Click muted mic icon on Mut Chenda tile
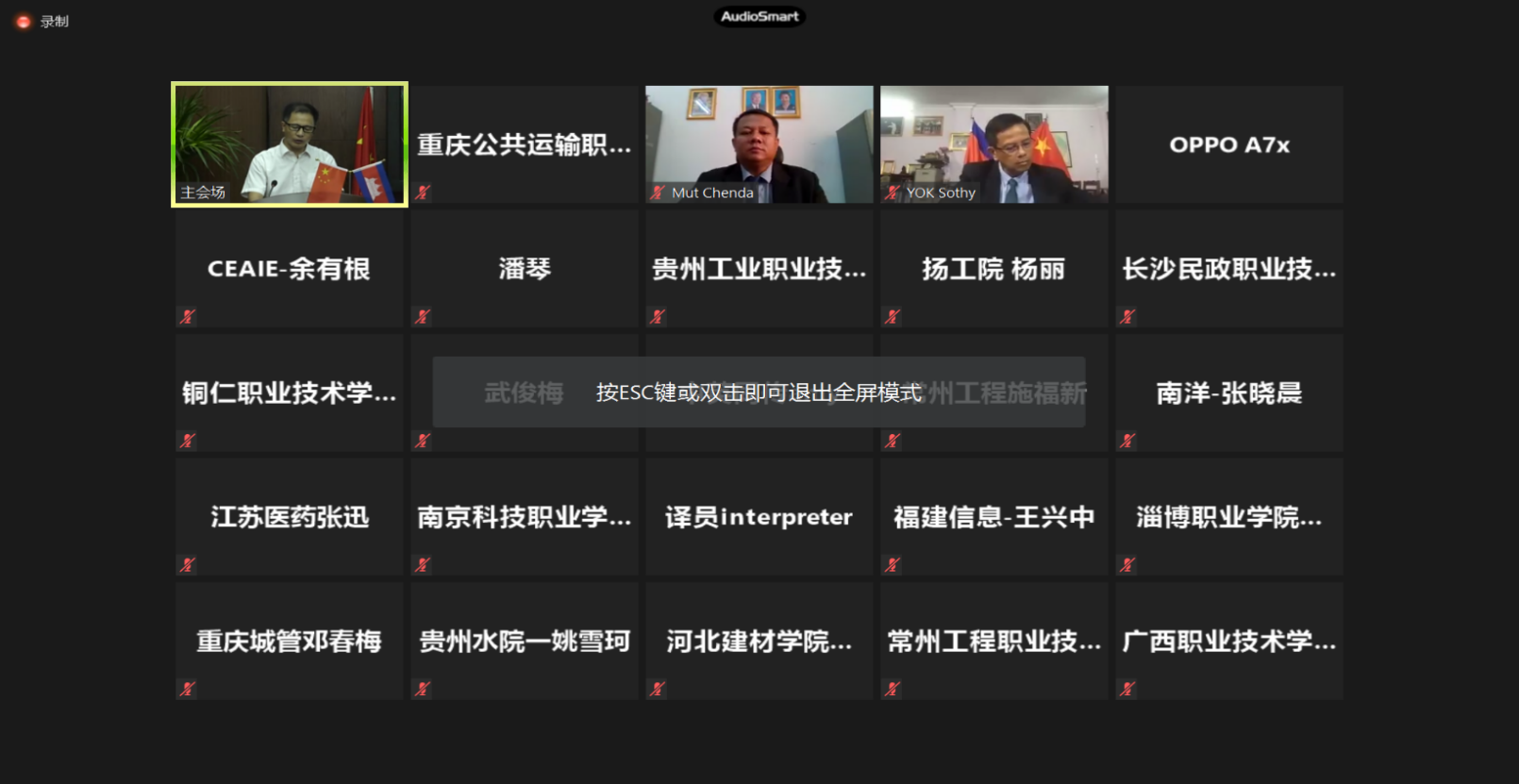The width and height of the screenshot is (1519, 784). point(658,192)
